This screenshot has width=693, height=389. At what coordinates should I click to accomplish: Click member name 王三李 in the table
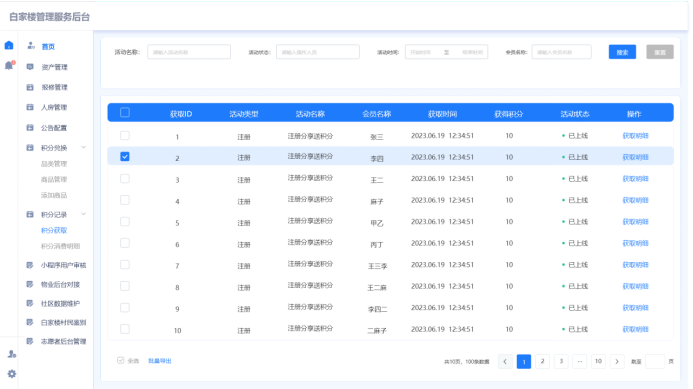(377, 266)
